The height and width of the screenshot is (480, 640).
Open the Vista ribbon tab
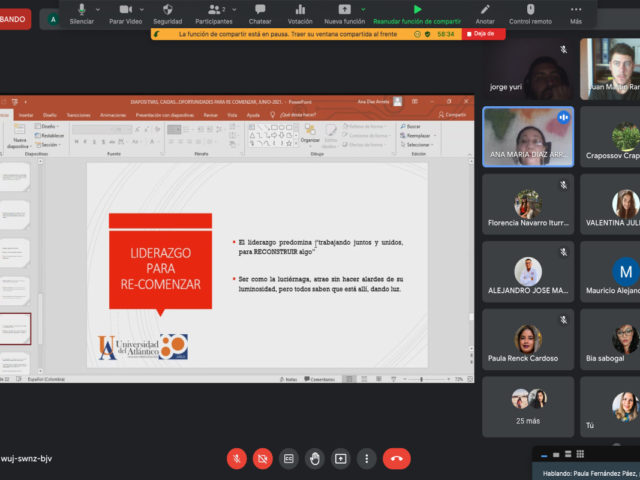click(x=232, y=115)
